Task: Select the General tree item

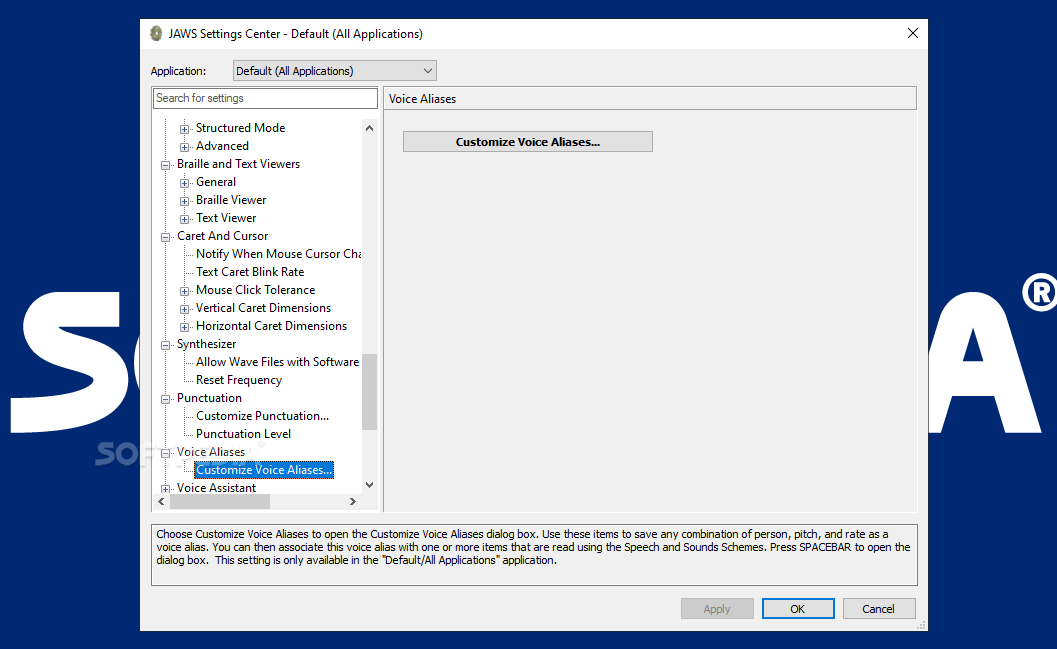Action: (216, 182)
